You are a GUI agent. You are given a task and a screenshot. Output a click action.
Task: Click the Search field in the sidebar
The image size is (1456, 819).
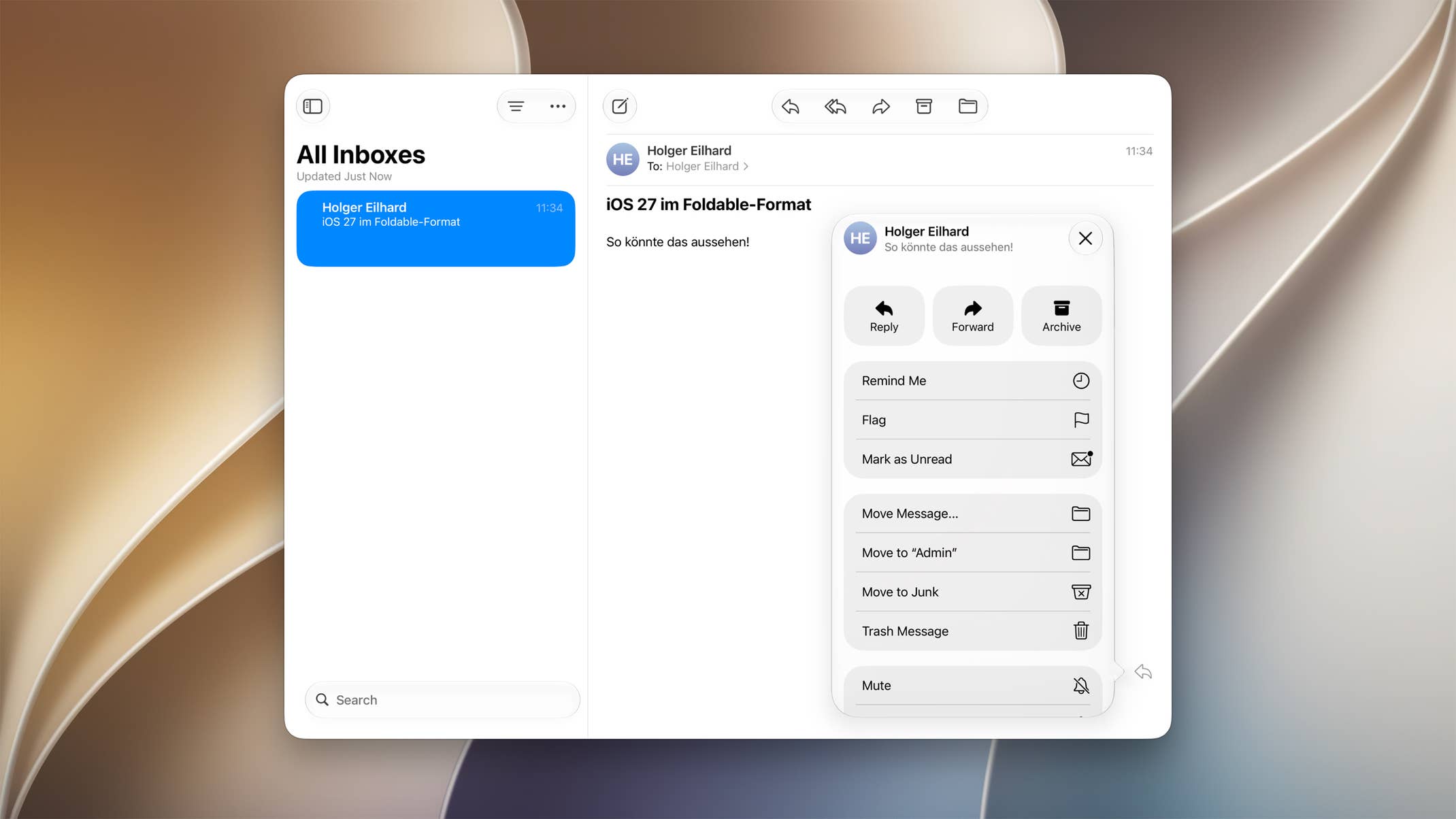442,700
